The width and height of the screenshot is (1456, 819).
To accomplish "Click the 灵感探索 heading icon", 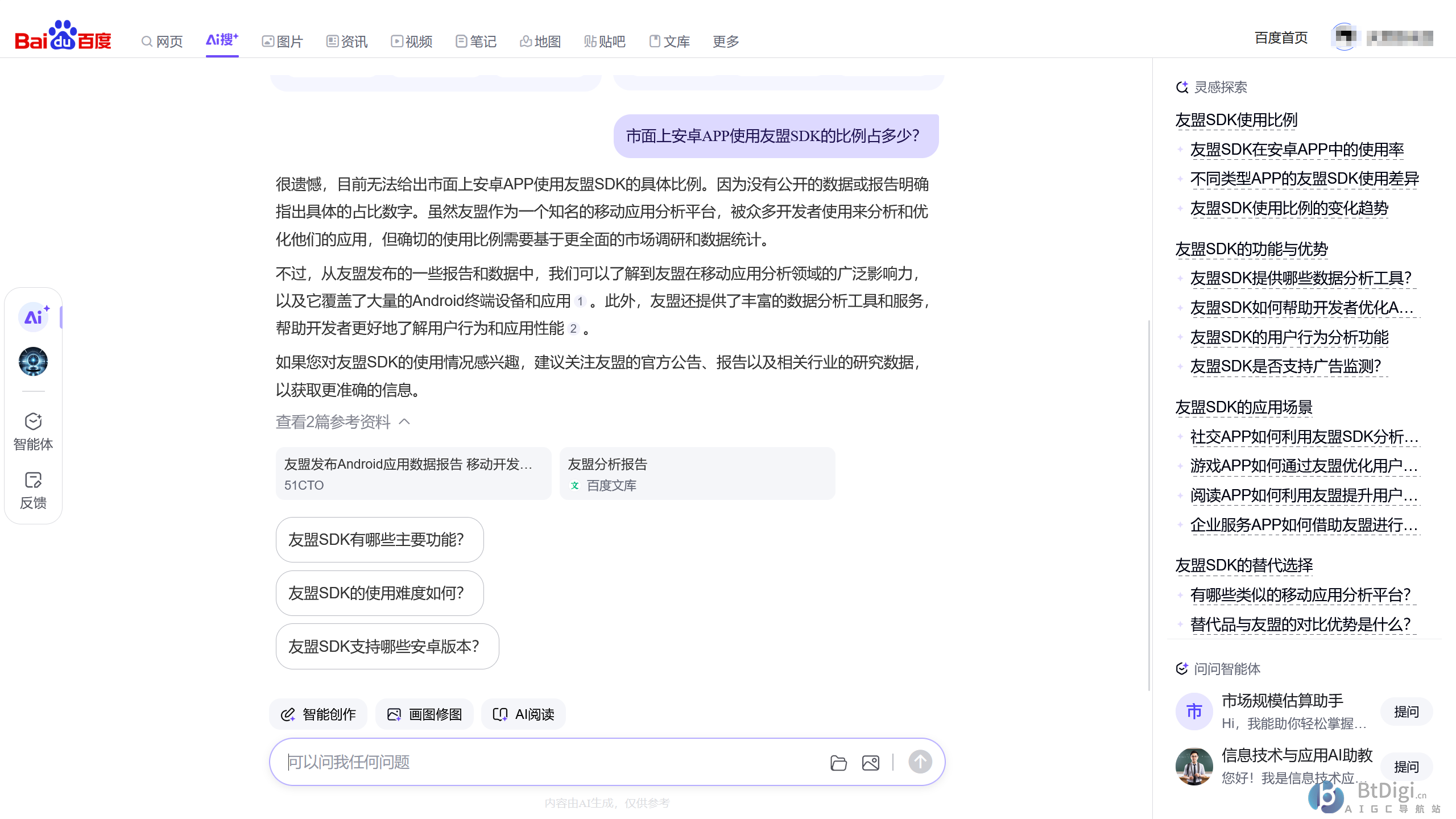I will 1182,87.
